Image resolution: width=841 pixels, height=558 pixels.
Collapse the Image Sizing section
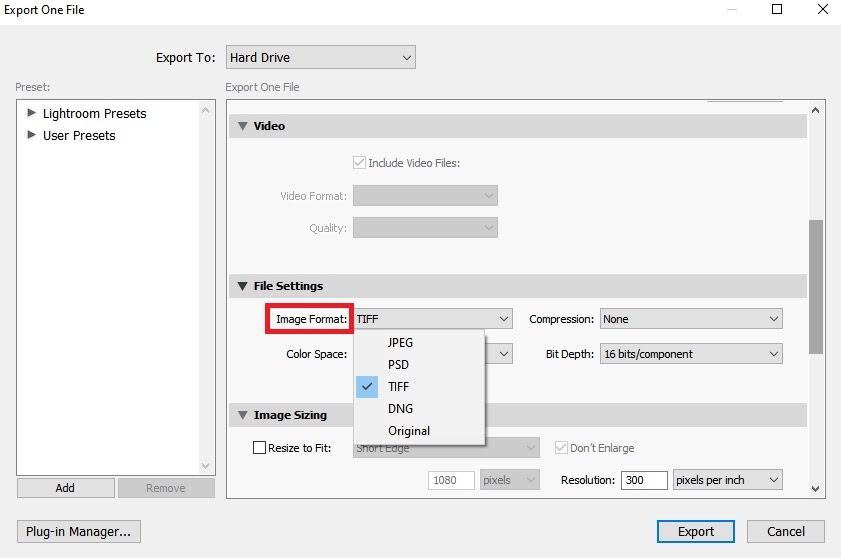(x=243, y=415)
